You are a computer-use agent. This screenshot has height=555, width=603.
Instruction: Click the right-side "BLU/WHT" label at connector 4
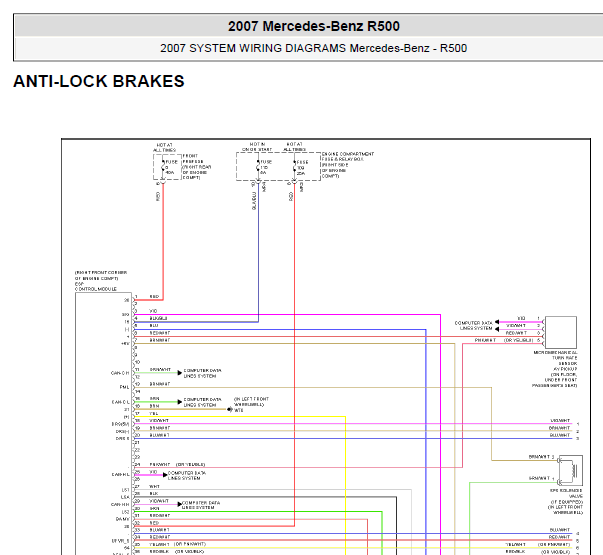click(560, 530)
